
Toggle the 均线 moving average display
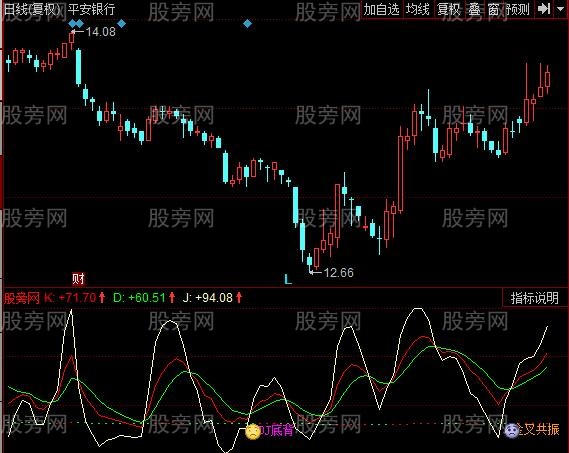417,9
